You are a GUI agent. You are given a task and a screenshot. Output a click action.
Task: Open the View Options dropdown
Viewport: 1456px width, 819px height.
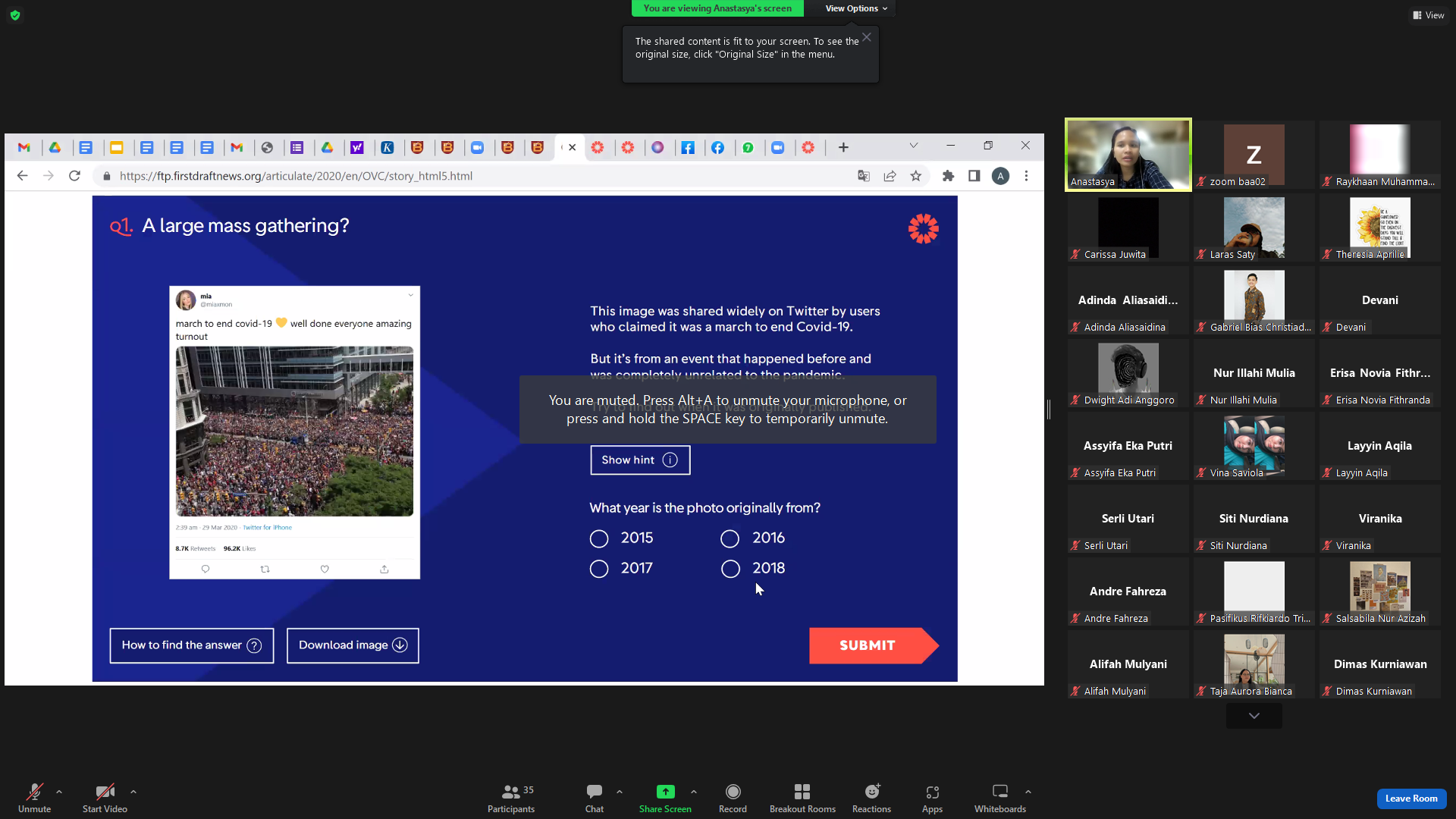point(856,8)
